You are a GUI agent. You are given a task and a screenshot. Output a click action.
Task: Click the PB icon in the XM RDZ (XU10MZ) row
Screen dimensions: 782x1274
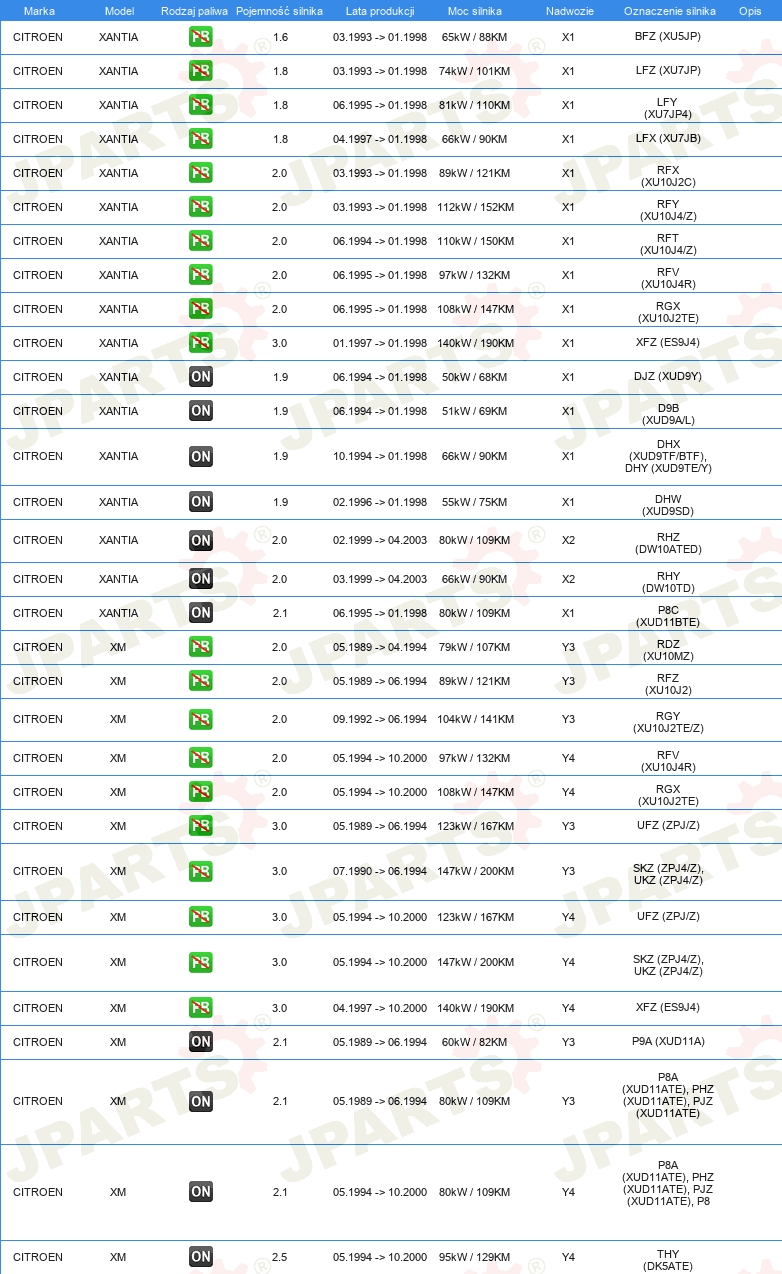(201, 647)
